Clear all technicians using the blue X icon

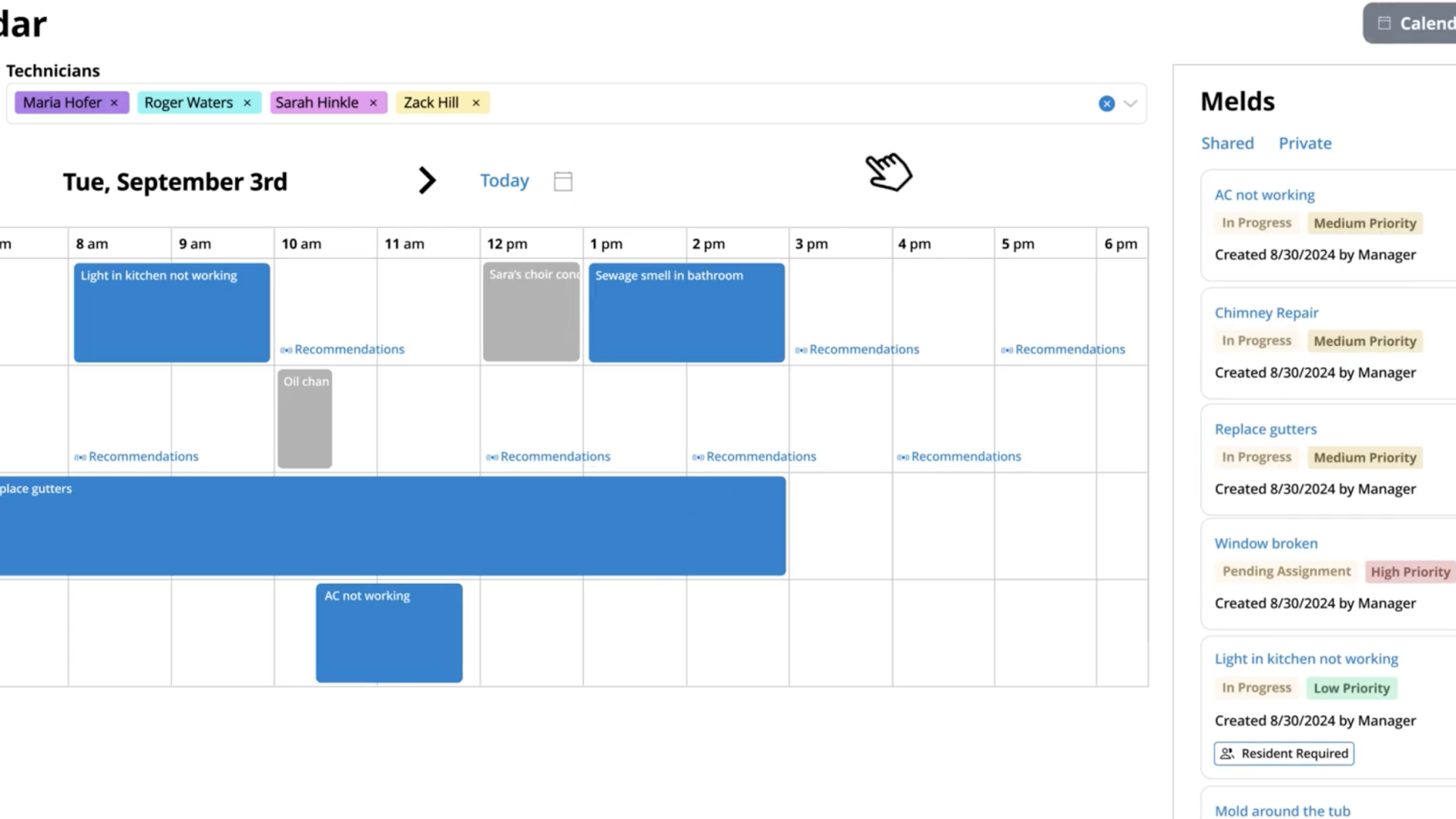point(1107,103)
